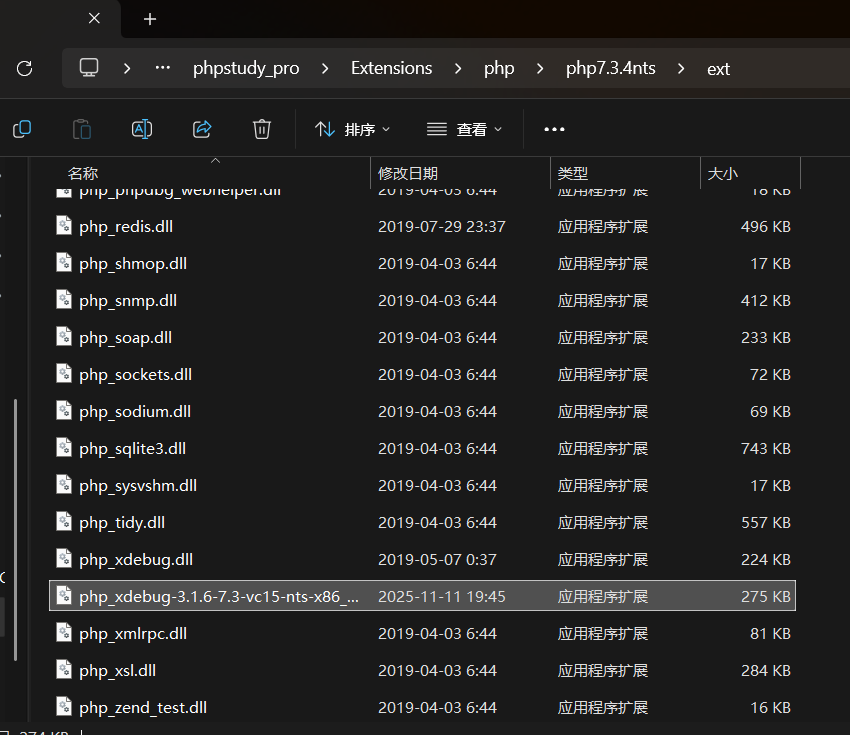Click the share toolbar icon

pyautogui.click(x=202, y=129)
